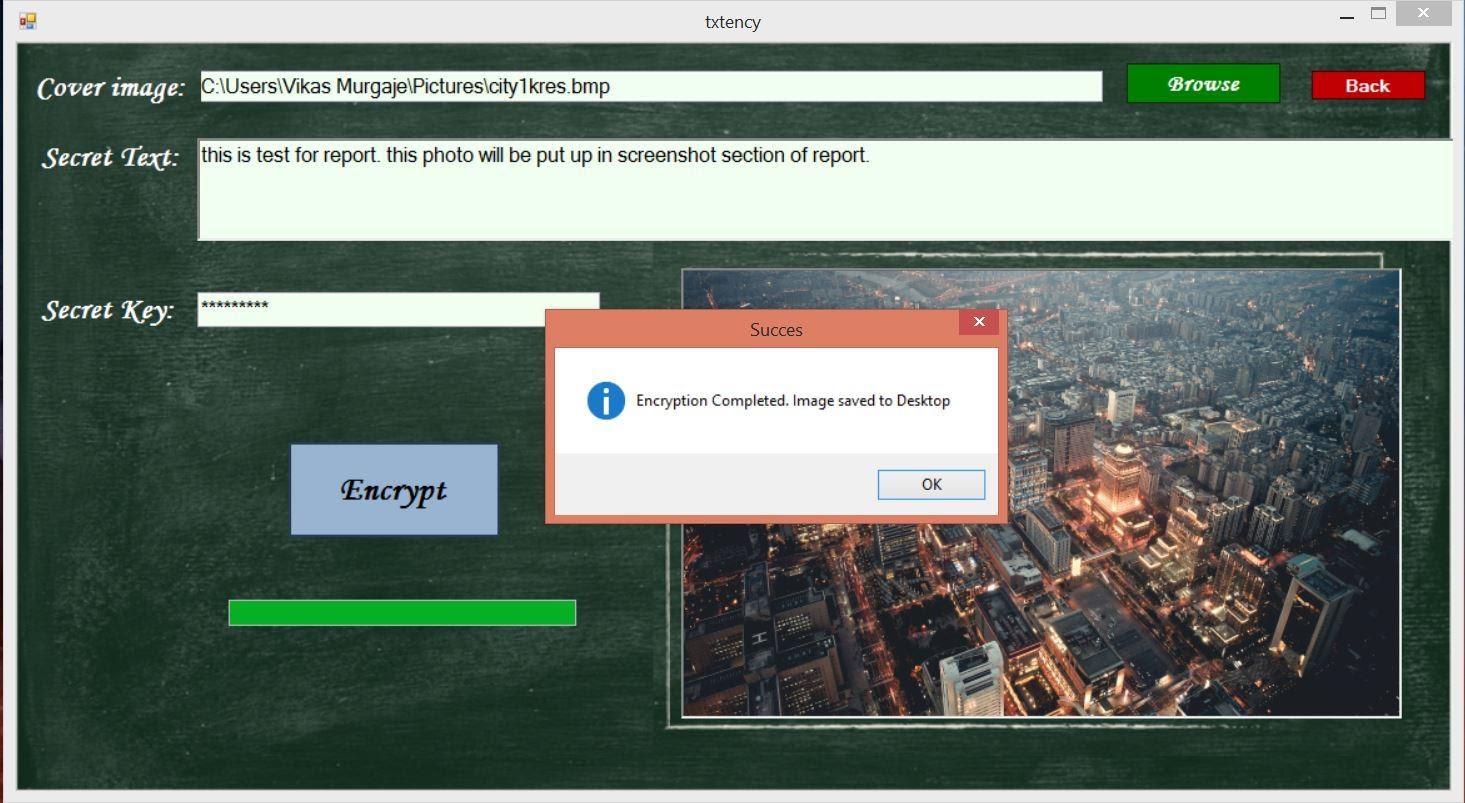Click the green progress bar below Encrypt
The width and height of the screenshot is (1465, 803).
click(402, 612)
